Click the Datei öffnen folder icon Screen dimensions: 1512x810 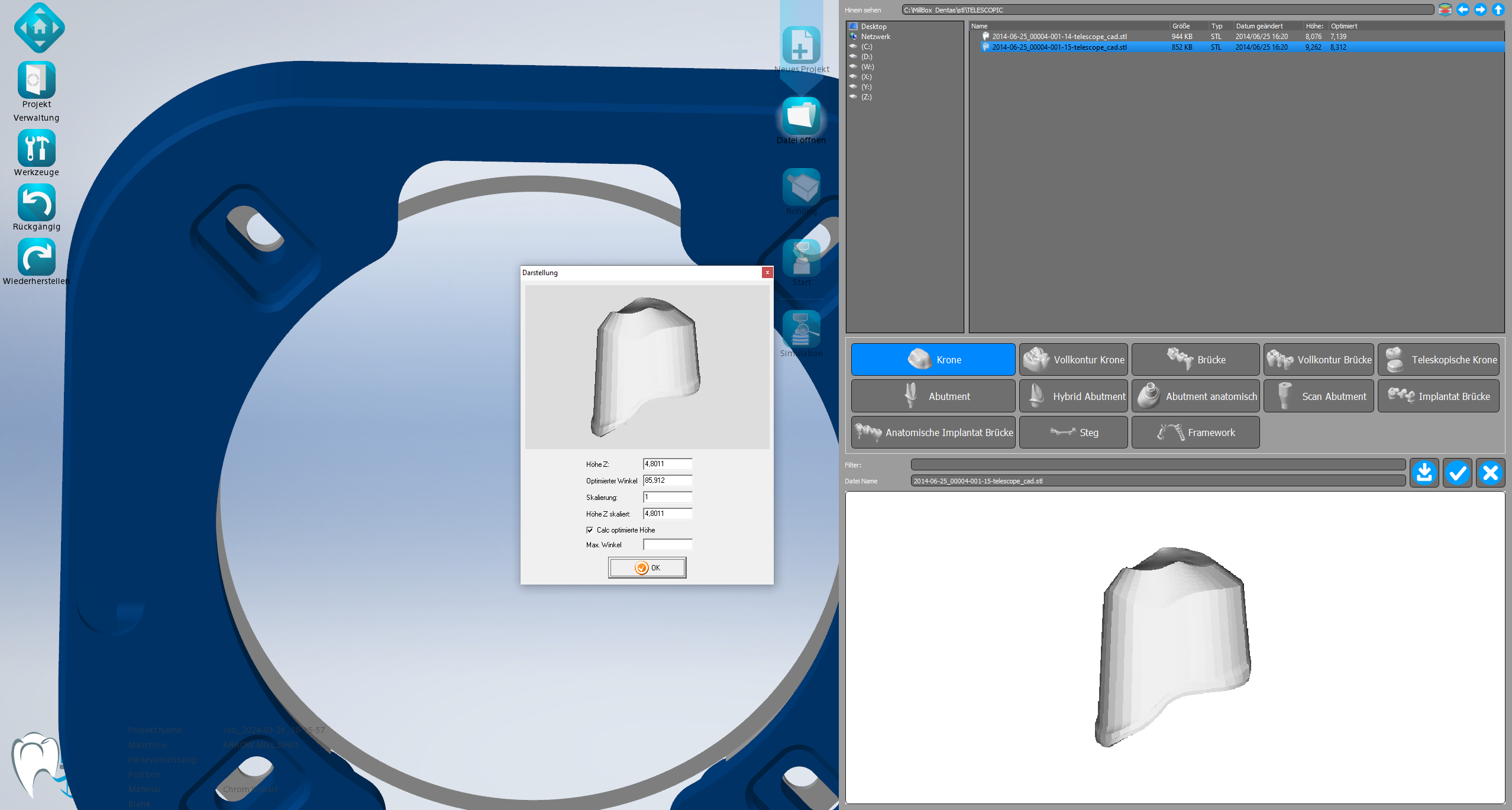coord(801,117)
